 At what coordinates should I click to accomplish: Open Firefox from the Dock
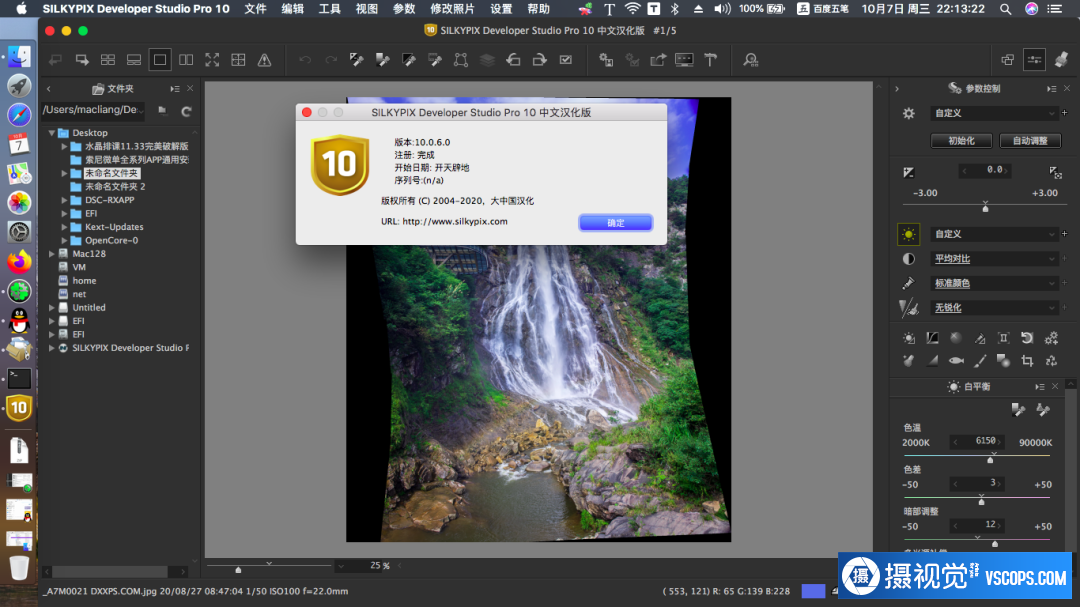[x=19, y=262]
